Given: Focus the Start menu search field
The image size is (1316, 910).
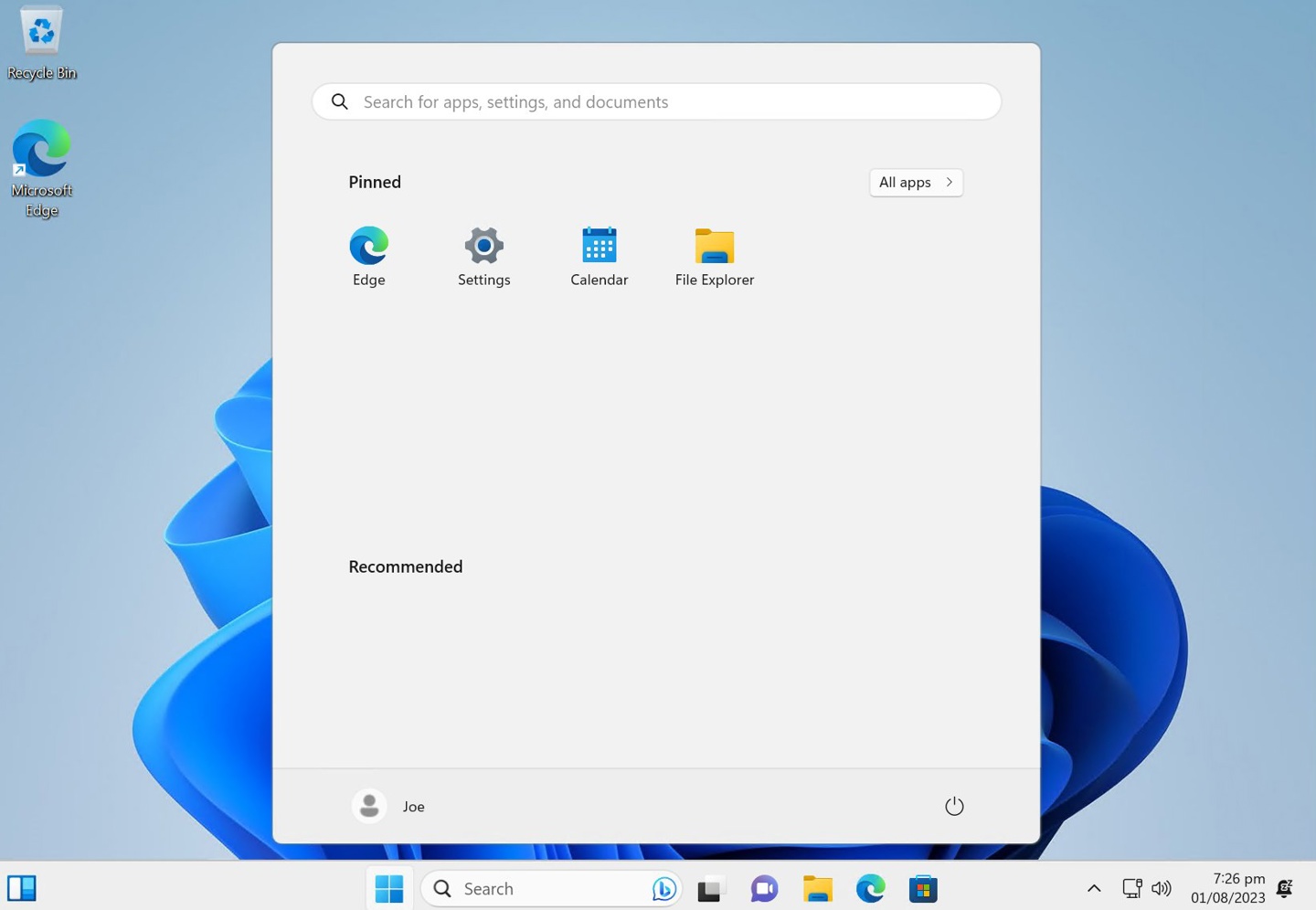Looking at the screenshot, I should point(656,101).
